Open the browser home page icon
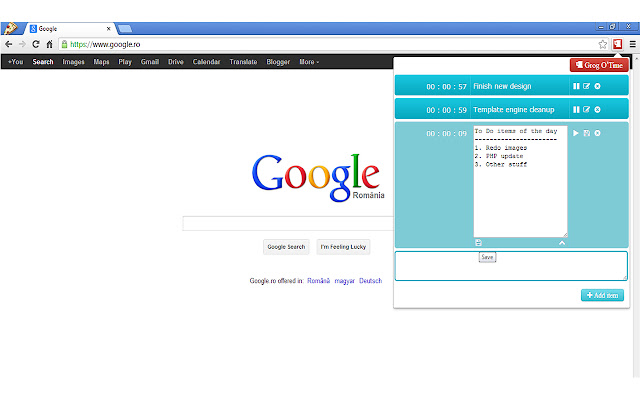Viewport: 640px width, 400px height. (x=49, y=44)
